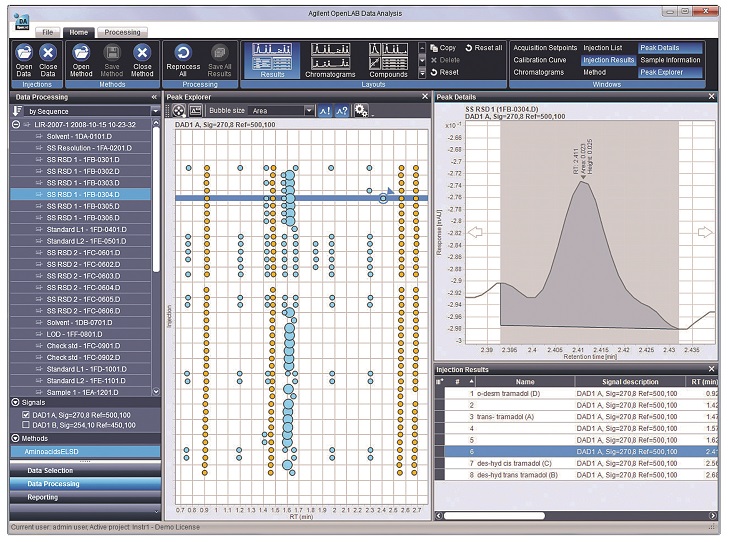Collapse the Data Processing panel
Viewport: 730px width, 542px height.
154,97
